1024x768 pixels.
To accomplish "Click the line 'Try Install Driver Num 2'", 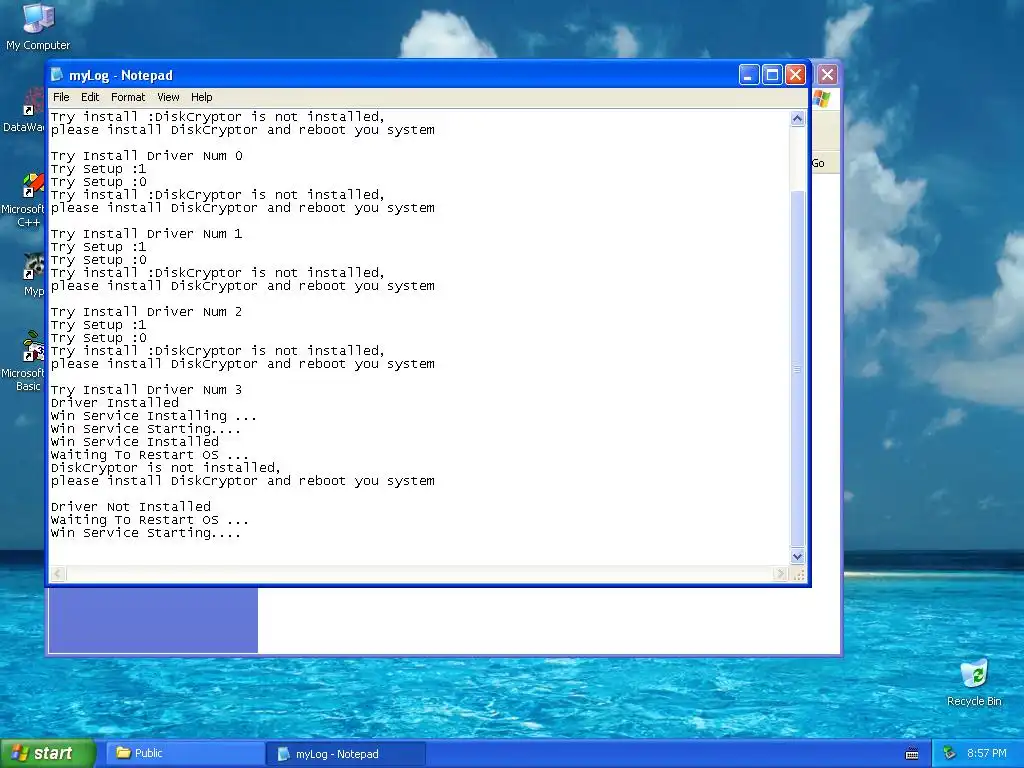I will tap(146, 312).
